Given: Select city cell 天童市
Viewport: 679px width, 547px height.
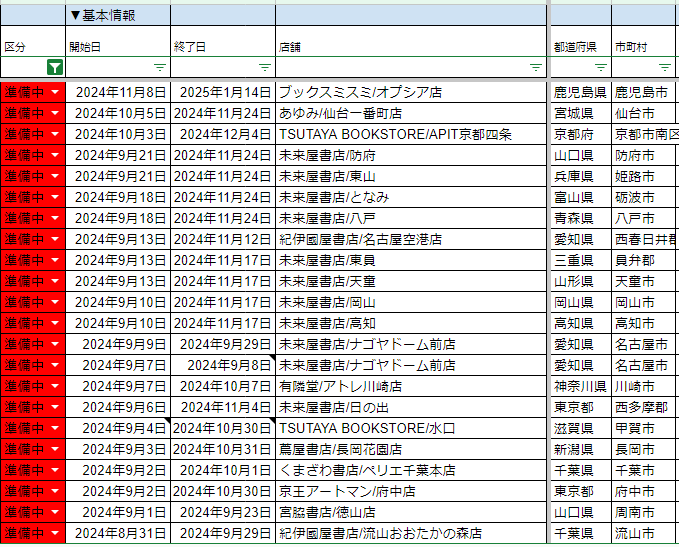Looking at the screenshot, I should (x=645, y=281).
